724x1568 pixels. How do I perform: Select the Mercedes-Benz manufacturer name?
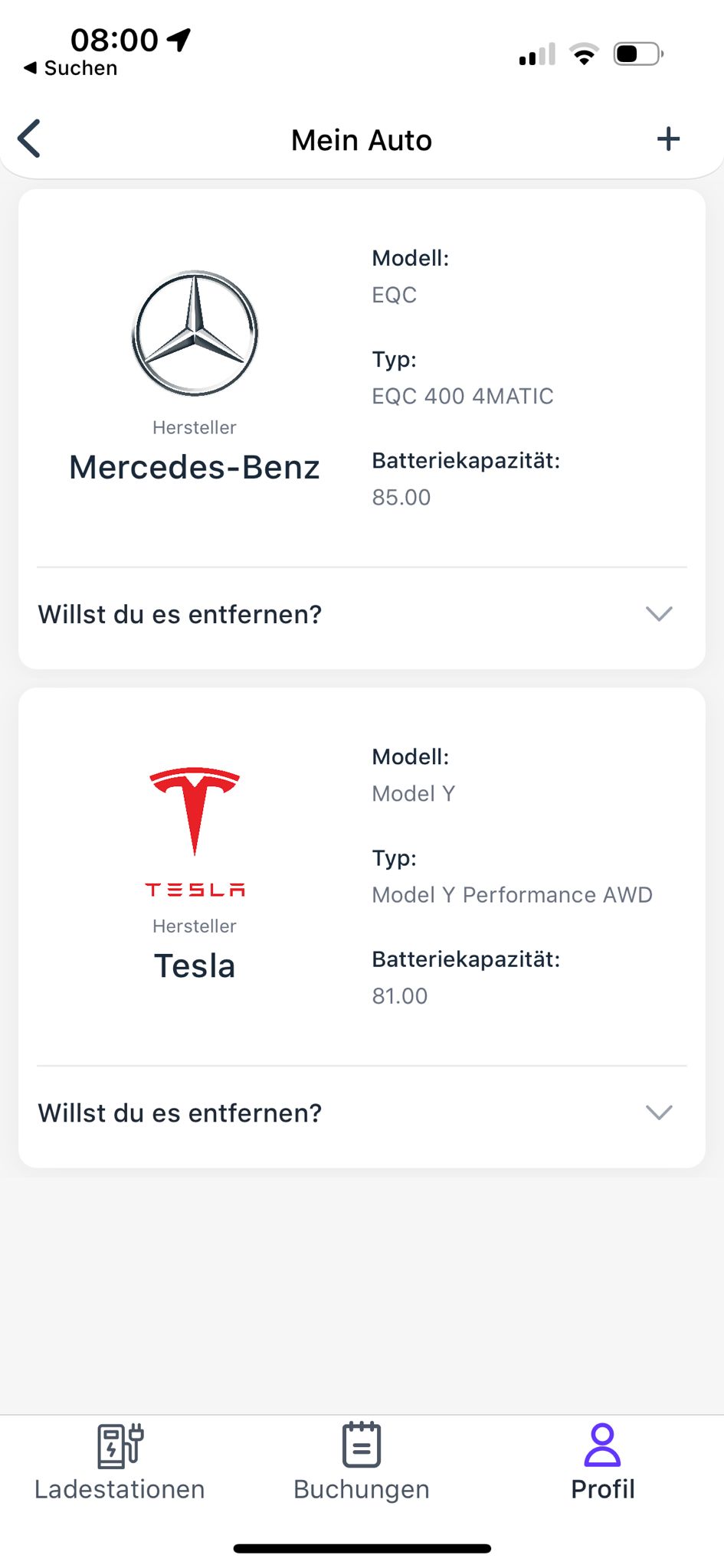tap(195, 467)
